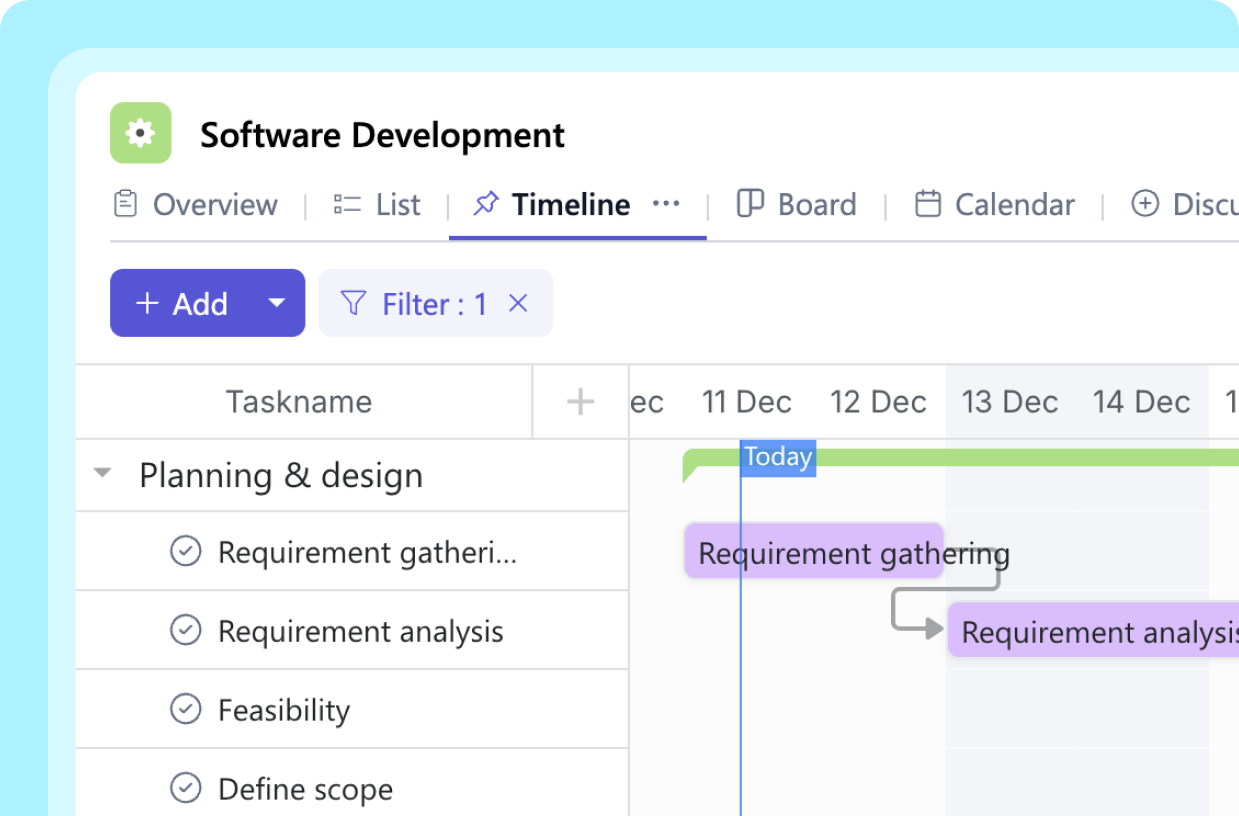Click the Calendar view icon
This screenshot has height=816, width=1239.
pos(928,203)
